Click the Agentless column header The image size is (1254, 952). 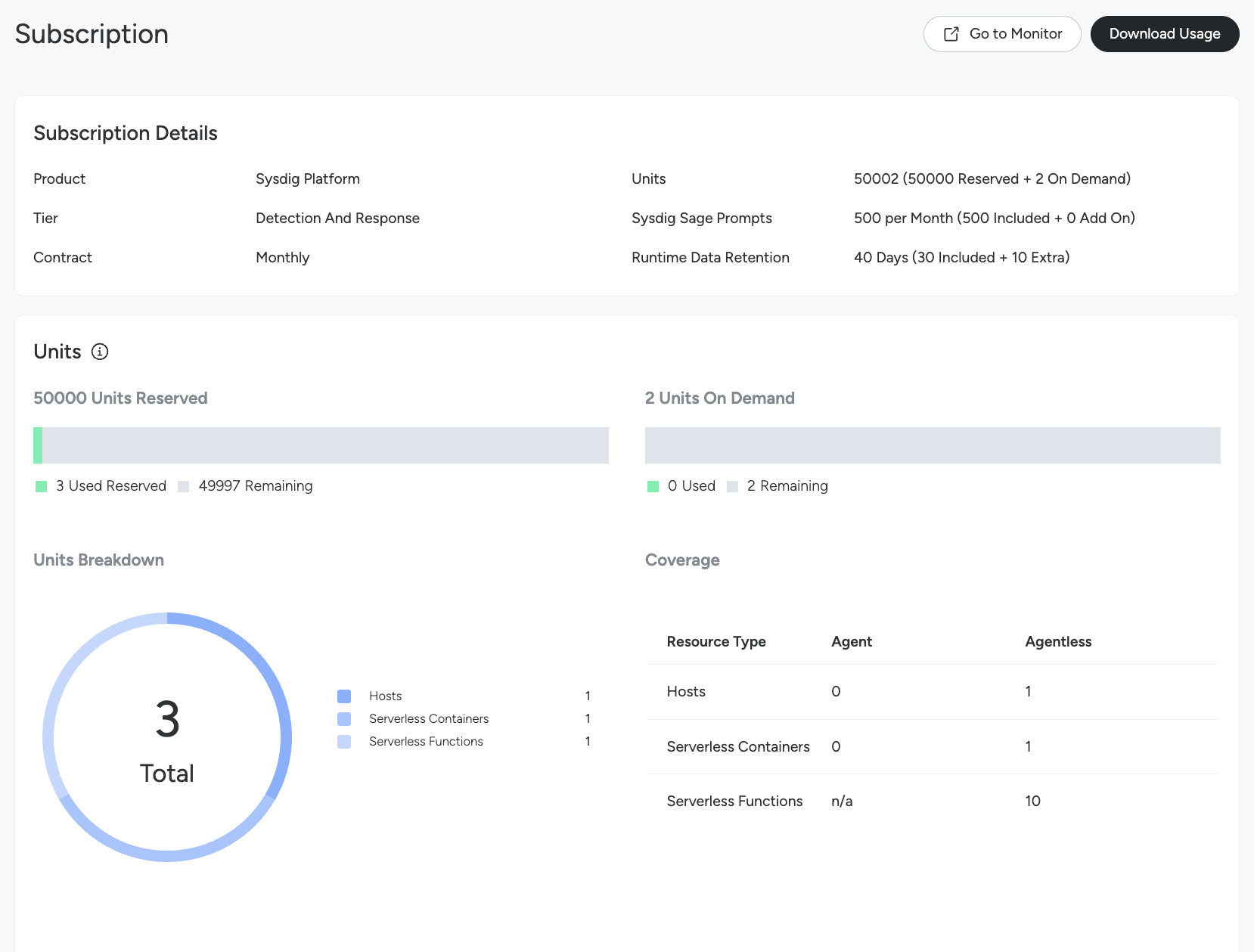1058,641
